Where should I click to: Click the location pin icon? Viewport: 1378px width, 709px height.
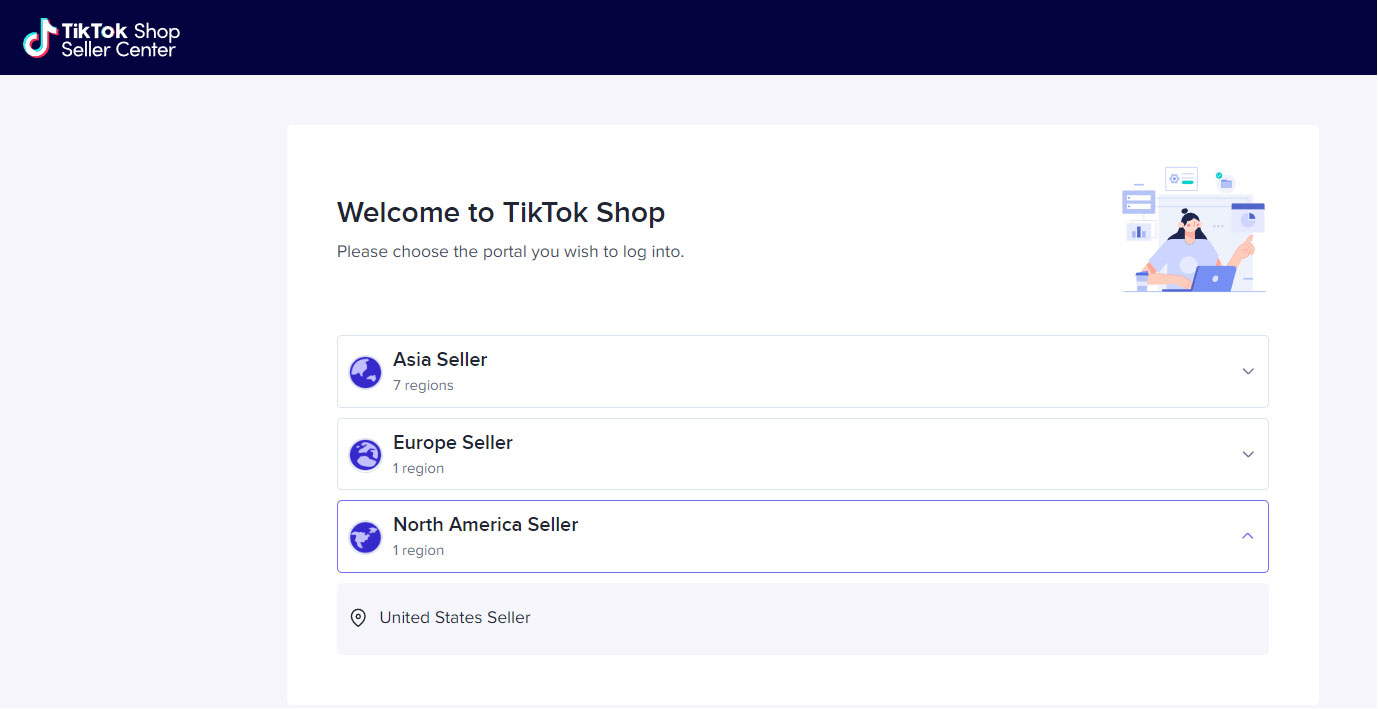pyautogui.click(x=359, y=618)
